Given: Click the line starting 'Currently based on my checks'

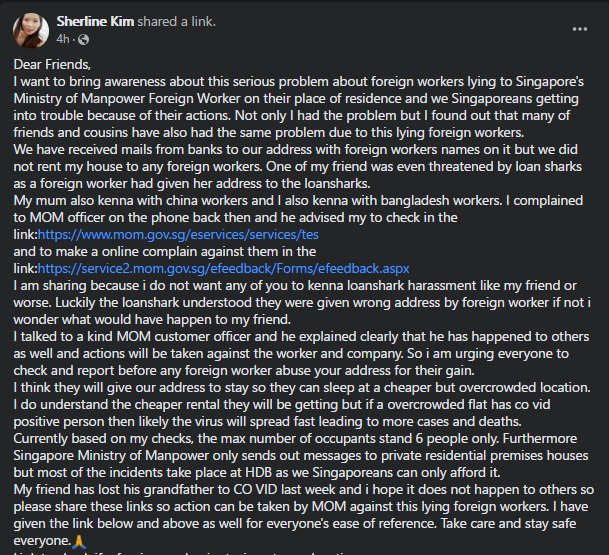Looking at the screenshot, I should point(295,438).
